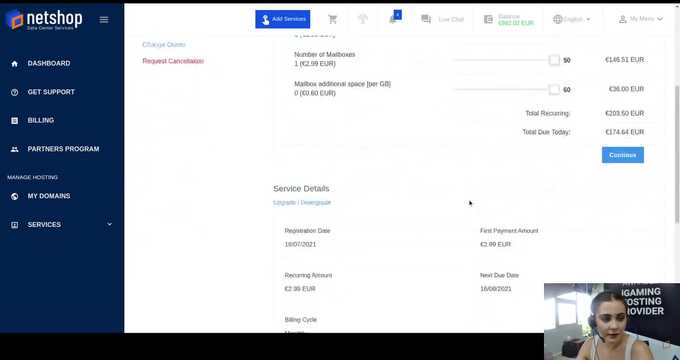This screenshot has width=680, height=360.
Task: Open the shopping cart icon
Action: tap(333, 19)
